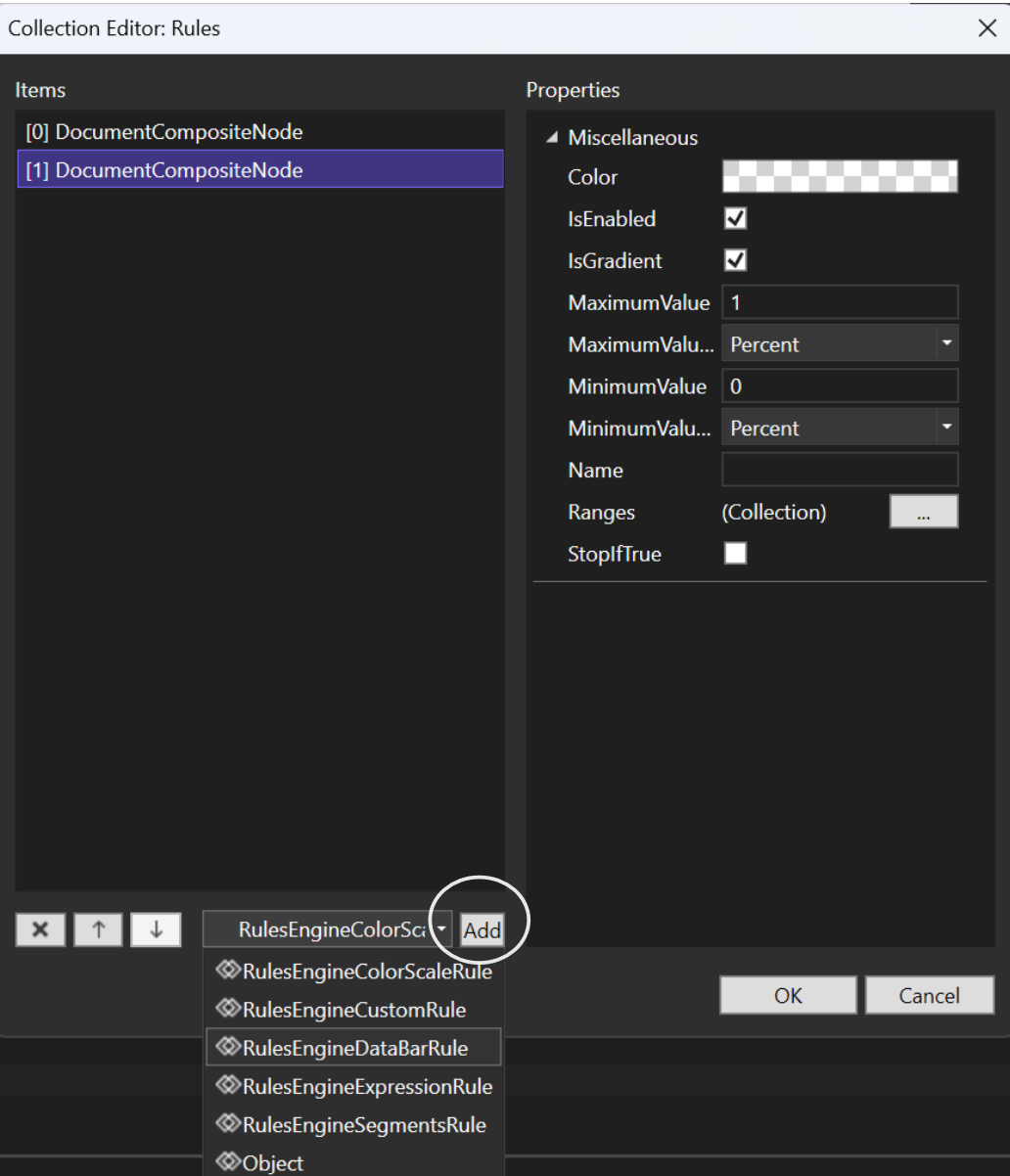Click the checkered Color swatch
Viewport: 1010px width, 1176px height.
coord(840,177)
